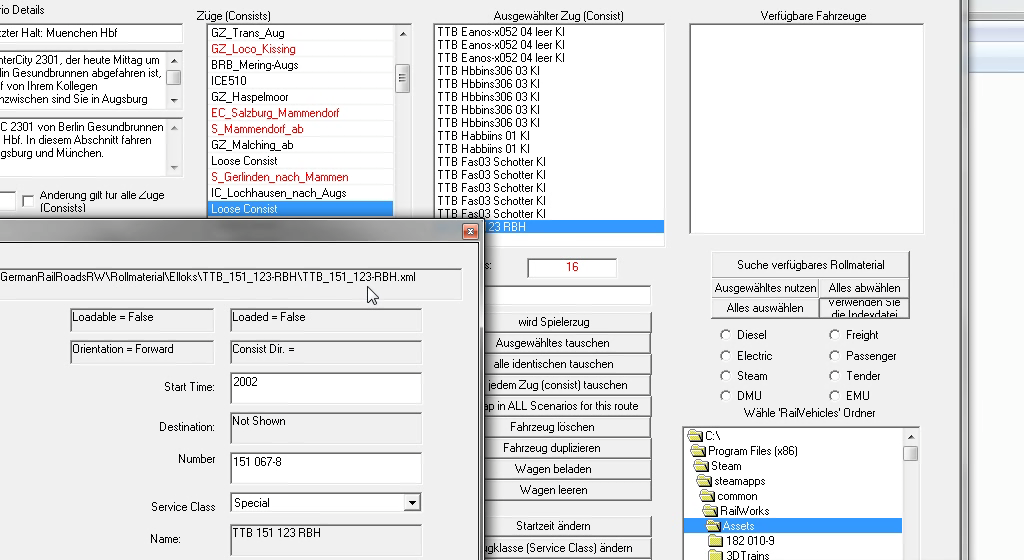Click 'in ALL Scenarios for this route' button
This screenshot has width=1024, height=560.
(567, 406)
